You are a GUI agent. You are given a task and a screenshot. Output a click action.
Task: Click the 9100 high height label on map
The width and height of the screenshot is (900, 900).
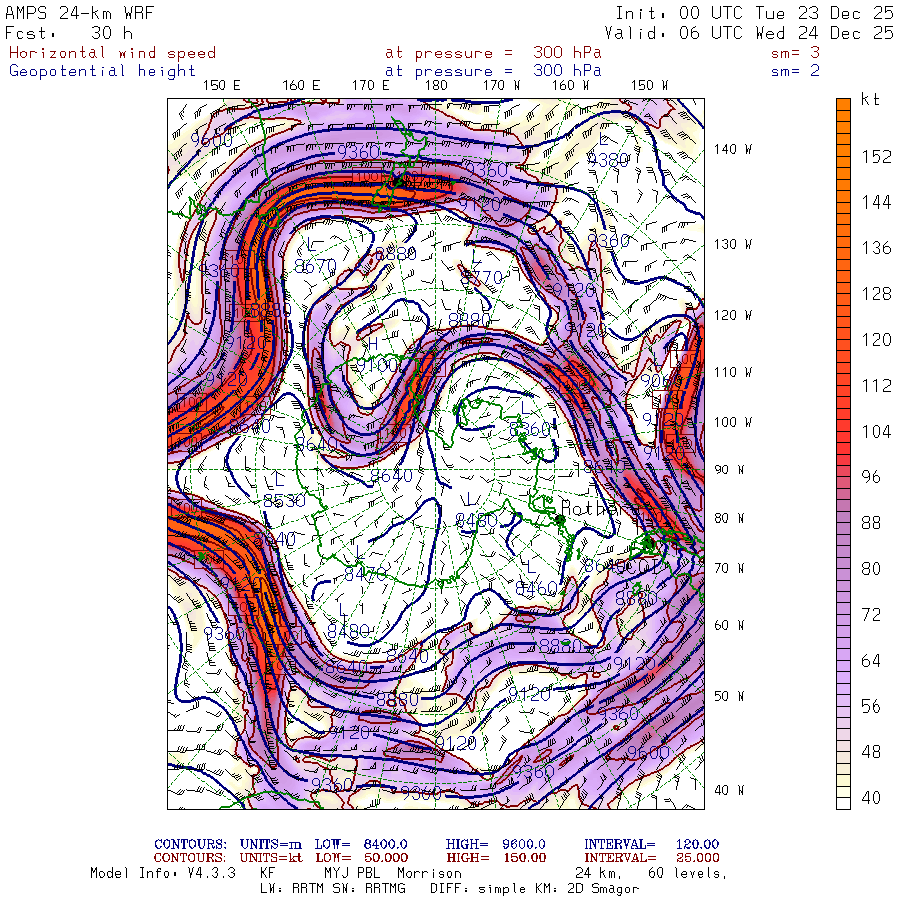(378, 365)
